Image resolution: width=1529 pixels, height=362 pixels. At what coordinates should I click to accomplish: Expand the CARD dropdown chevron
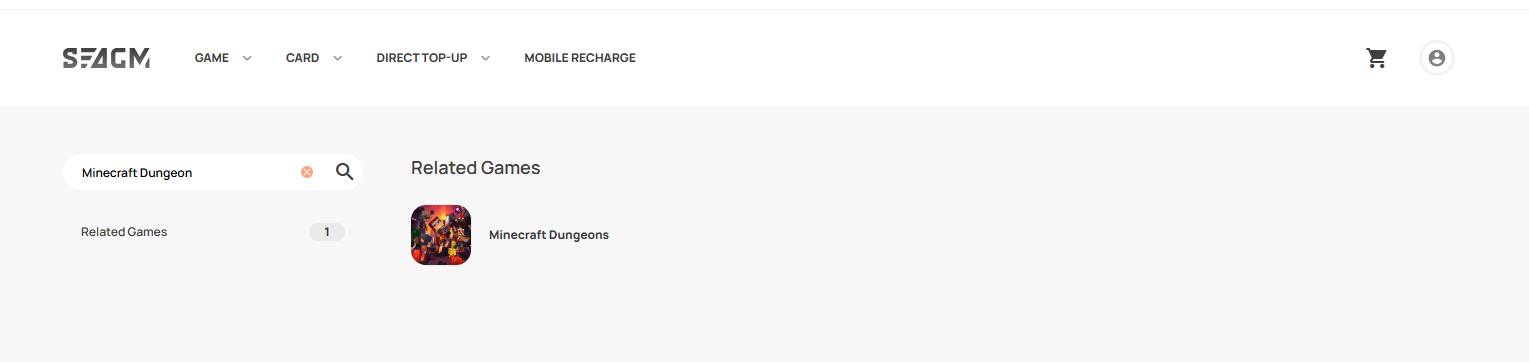pyautogui.click(x=338, y=58)
